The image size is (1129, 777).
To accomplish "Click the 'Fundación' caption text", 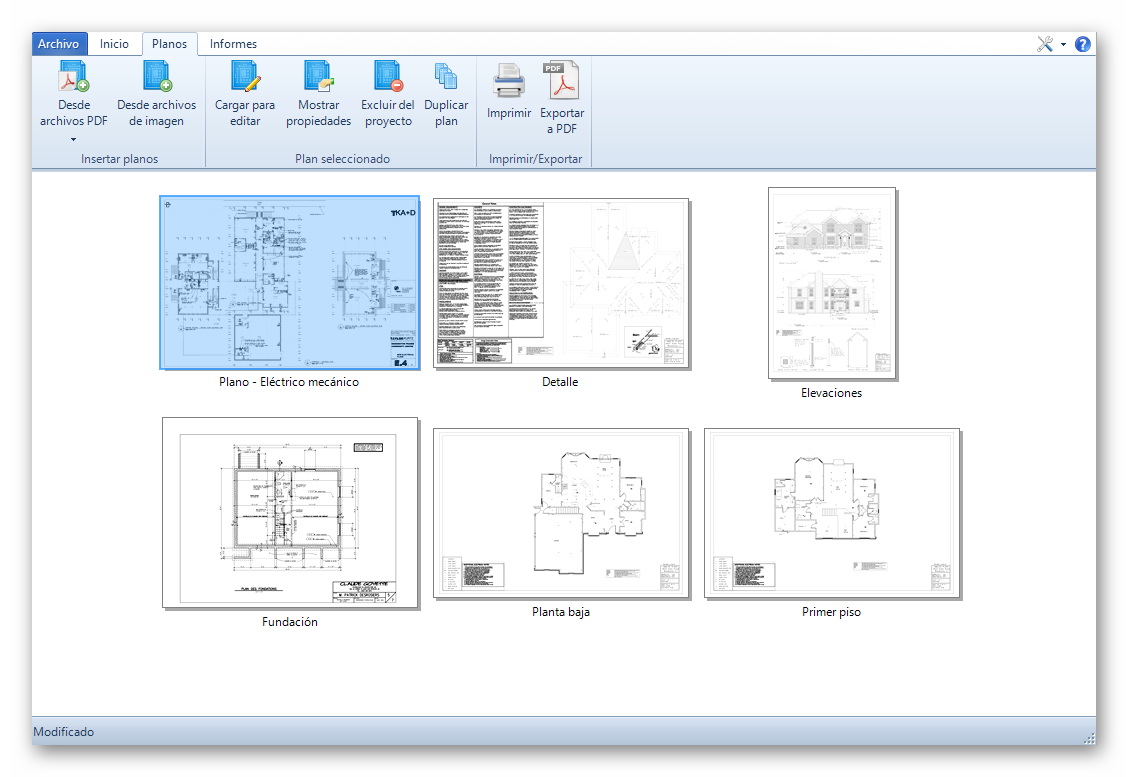I will point(289,621).
